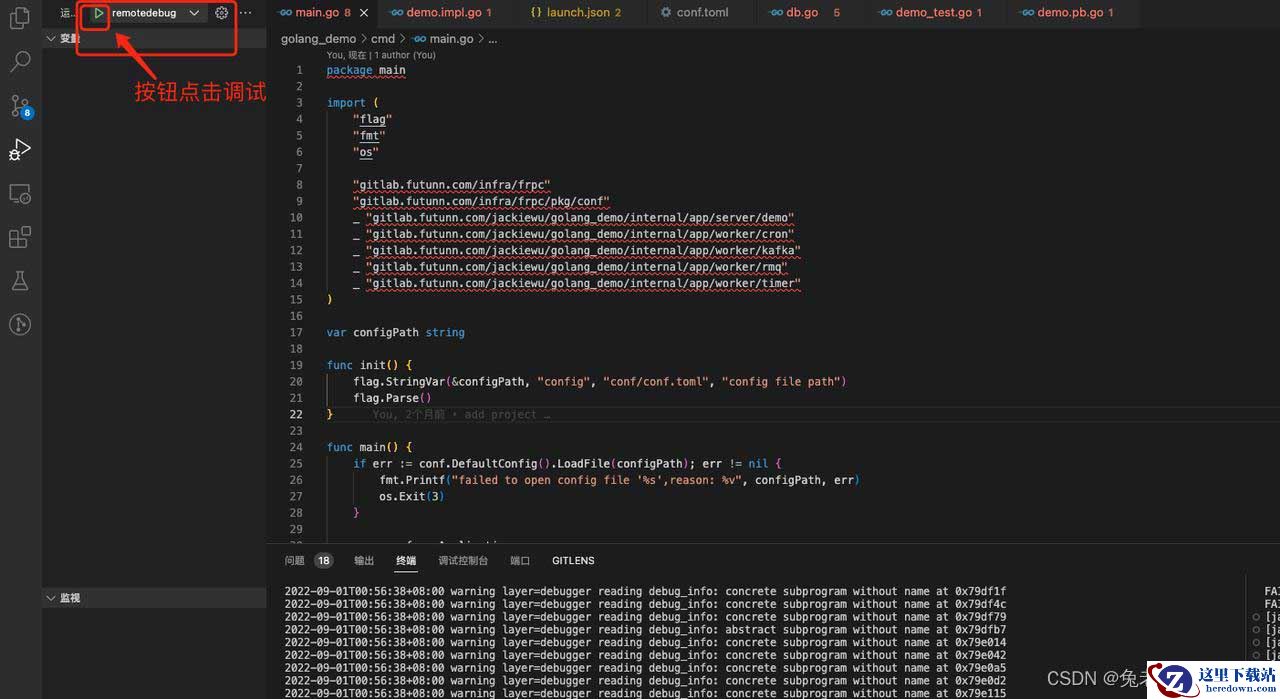Screen dimensions: 1280x699
Task: Click the conf.DefaultConfig().LoadFile line
Action: [x=567, y=463]
